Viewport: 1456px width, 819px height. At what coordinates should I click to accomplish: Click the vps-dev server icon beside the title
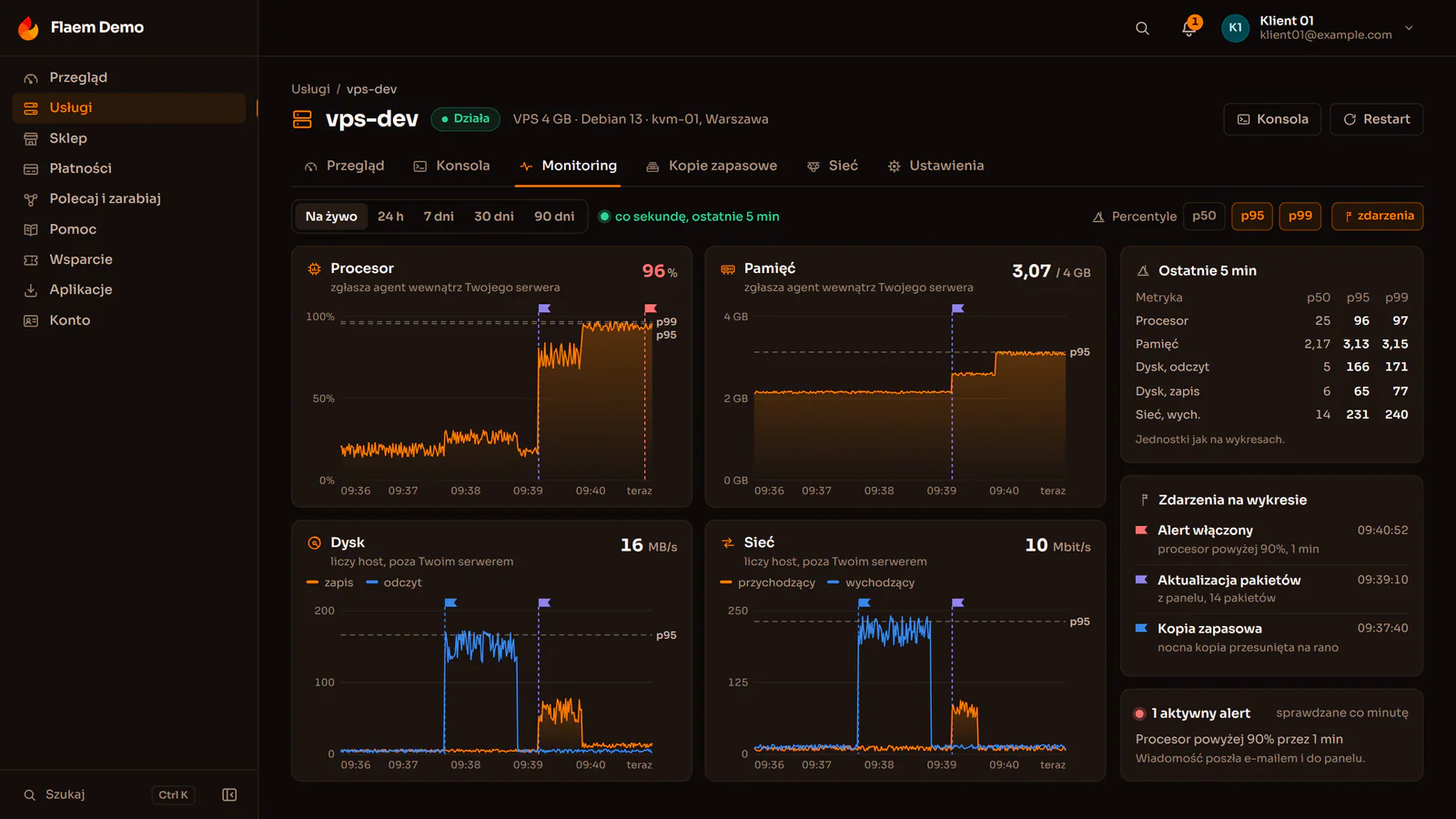click(302, 119)
